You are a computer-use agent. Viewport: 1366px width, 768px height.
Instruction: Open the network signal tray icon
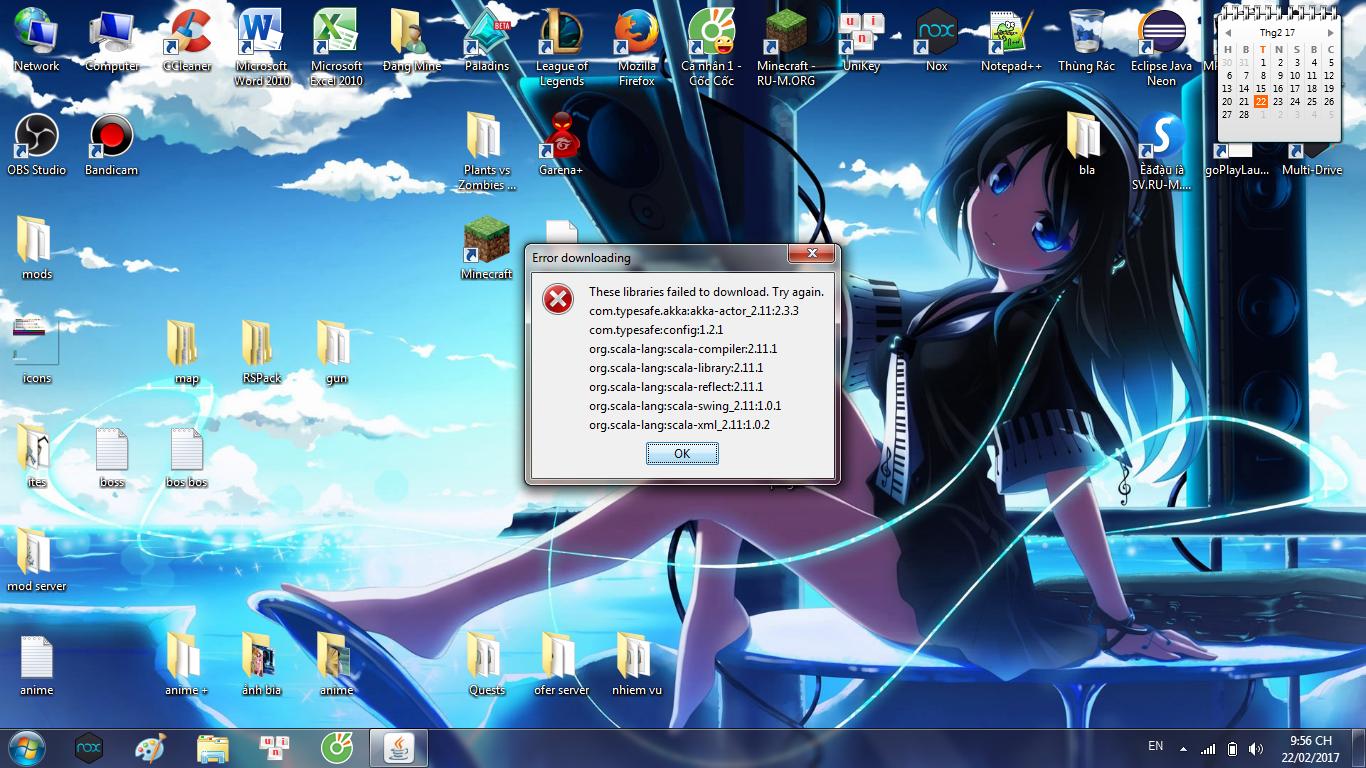tap(1208, 748)
